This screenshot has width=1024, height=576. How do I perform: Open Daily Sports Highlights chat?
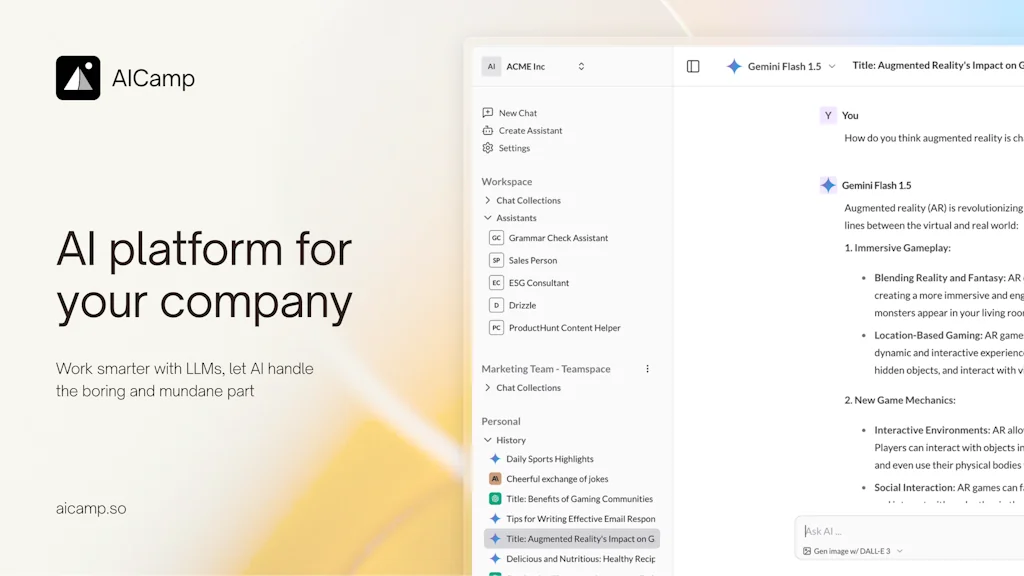(550, 459)
